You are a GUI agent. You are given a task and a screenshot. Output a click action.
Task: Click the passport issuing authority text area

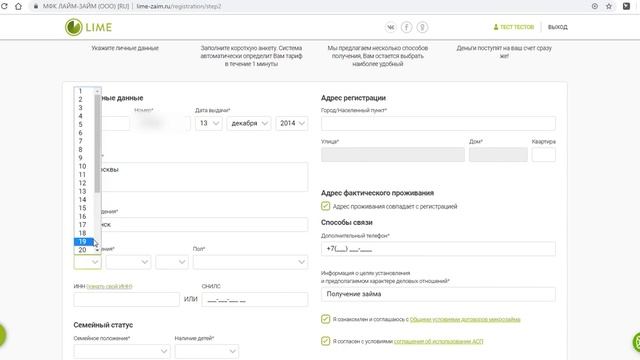204,177
